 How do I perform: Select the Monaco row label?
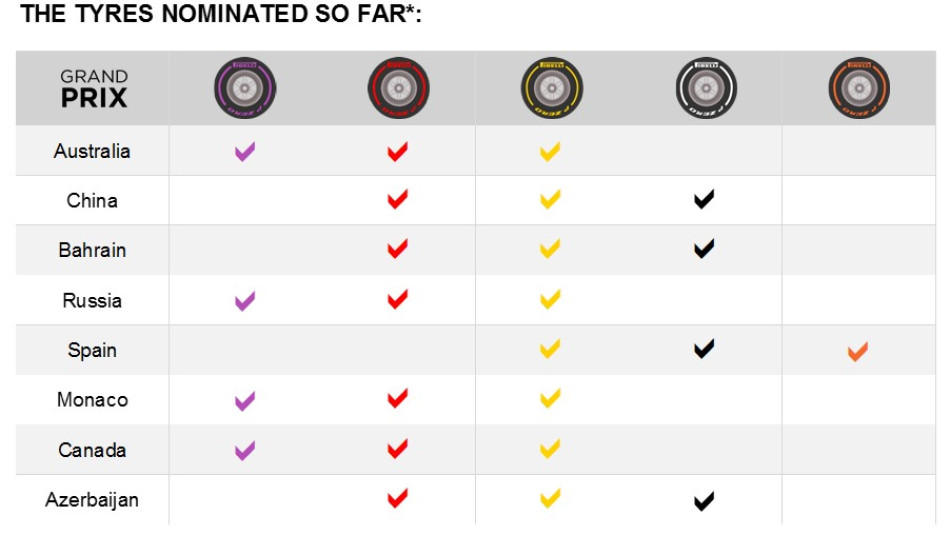(x=92, y=400)
